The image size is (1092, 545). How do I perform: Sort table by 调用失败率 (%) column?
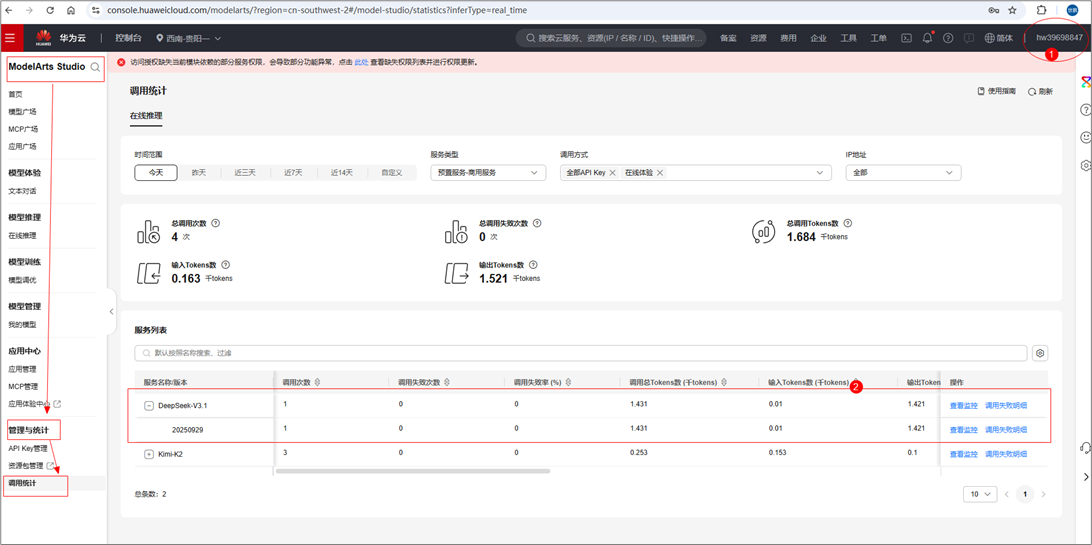click(x=569, y=382)
